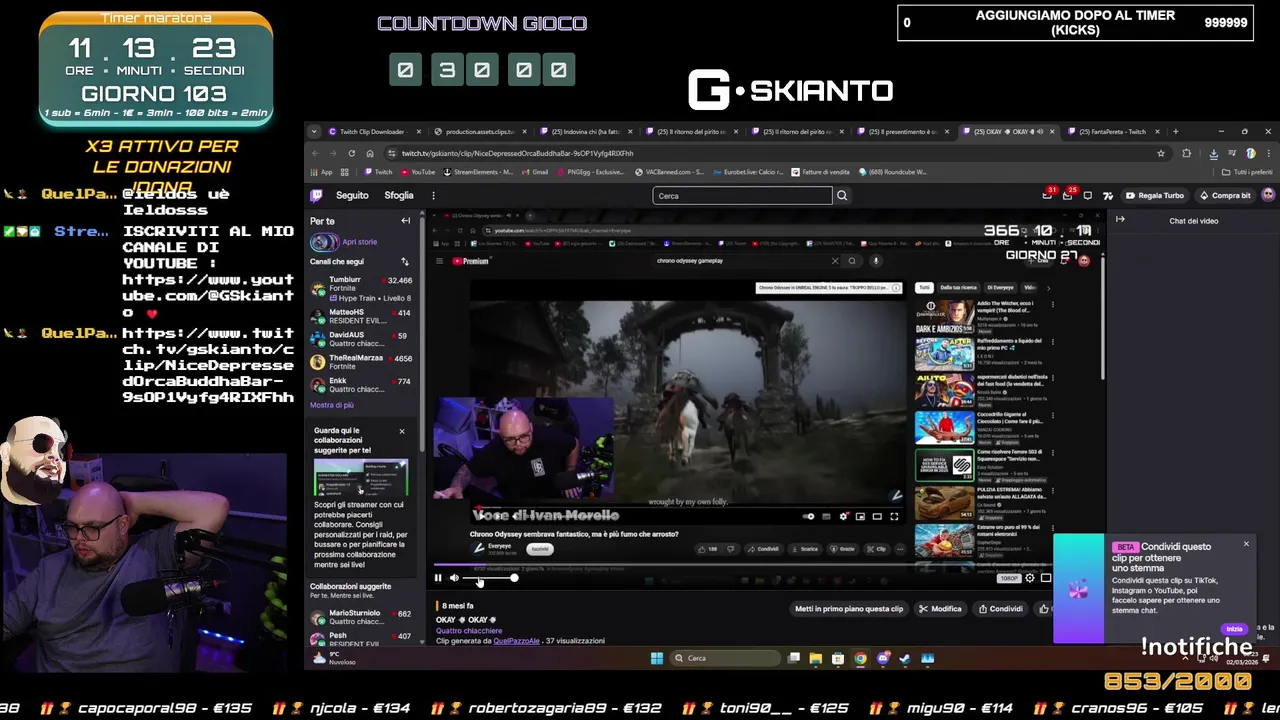Open the Enkk channel in sidebar

pos(361,385)
